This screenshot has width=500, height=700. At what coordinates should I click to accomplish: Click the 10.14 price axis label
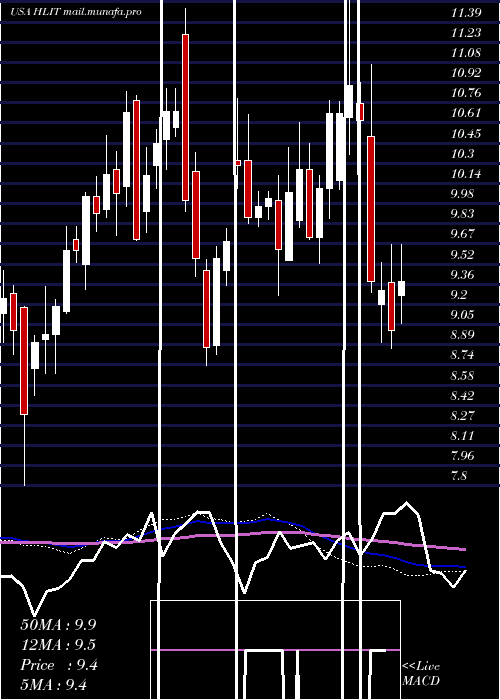point(466,174)
